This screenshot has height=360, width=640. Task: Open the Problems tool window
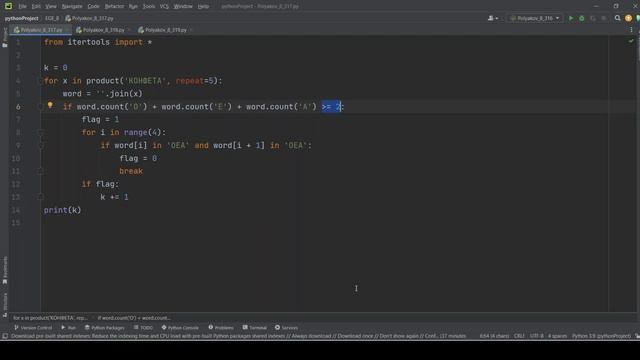click(221, 328)
